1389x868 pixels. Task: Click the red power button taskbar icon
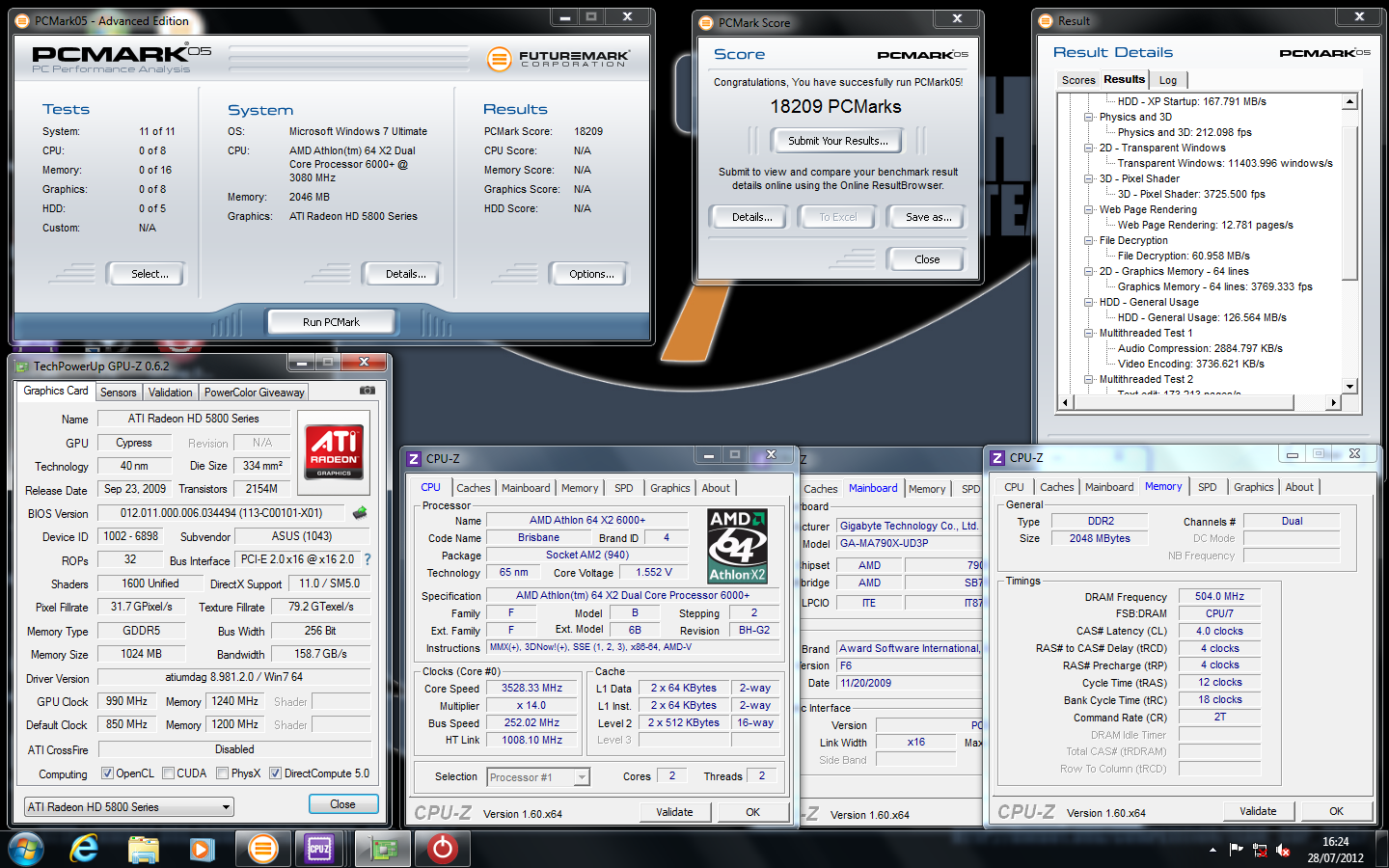[443, 850]
